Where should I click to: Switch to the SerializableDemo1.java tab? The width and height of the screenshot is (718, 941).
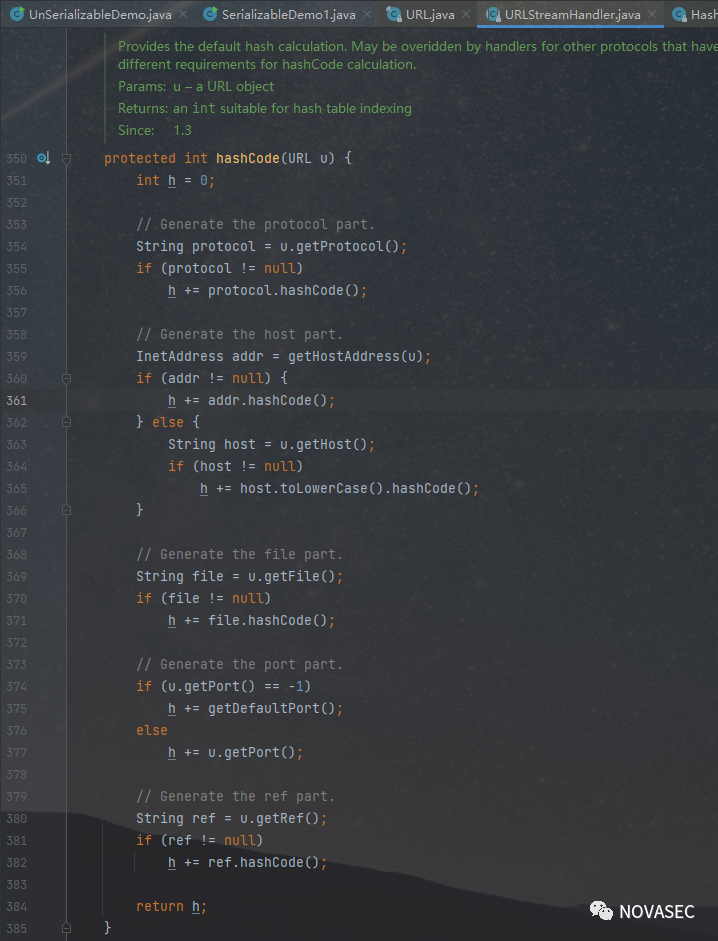[288, 14]
